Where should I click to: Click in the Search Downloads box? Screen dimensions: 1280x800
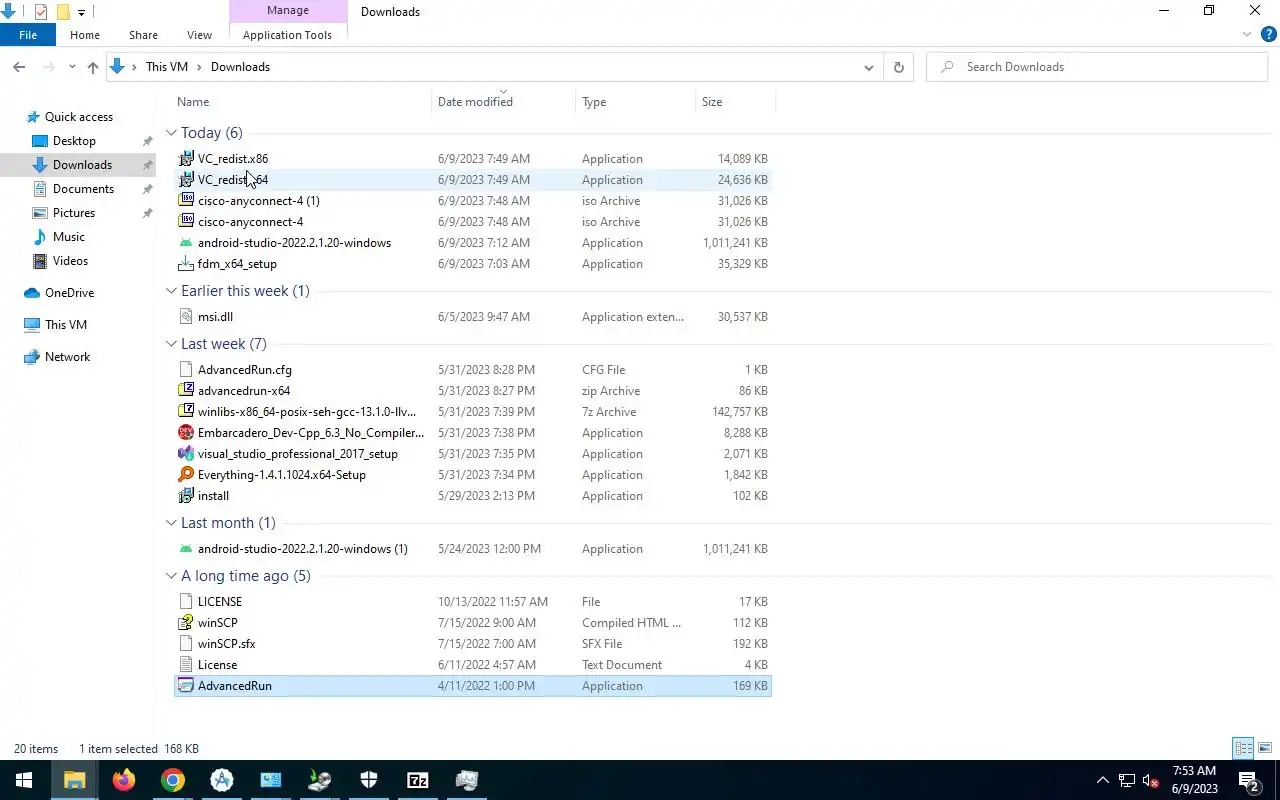[1097, 67]
